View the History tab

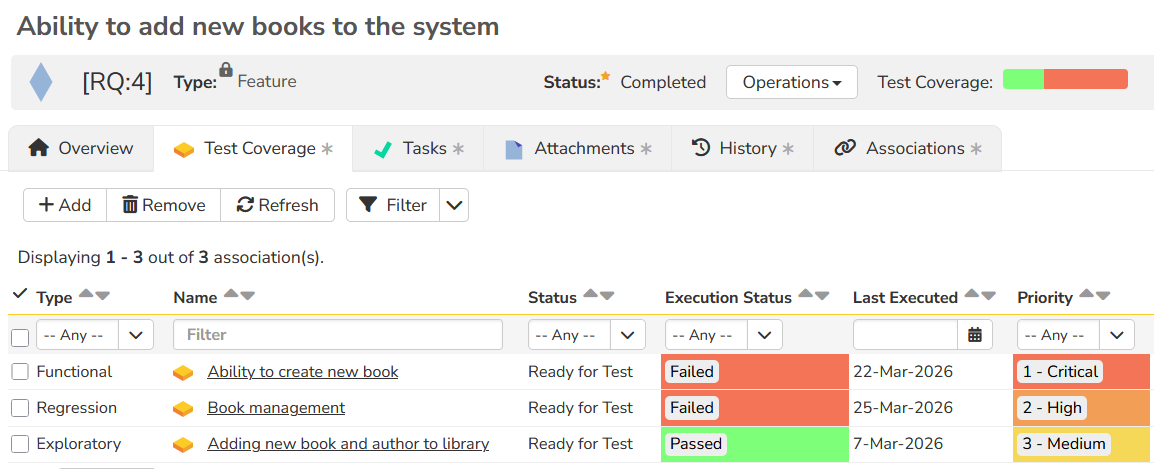[743, 149]
